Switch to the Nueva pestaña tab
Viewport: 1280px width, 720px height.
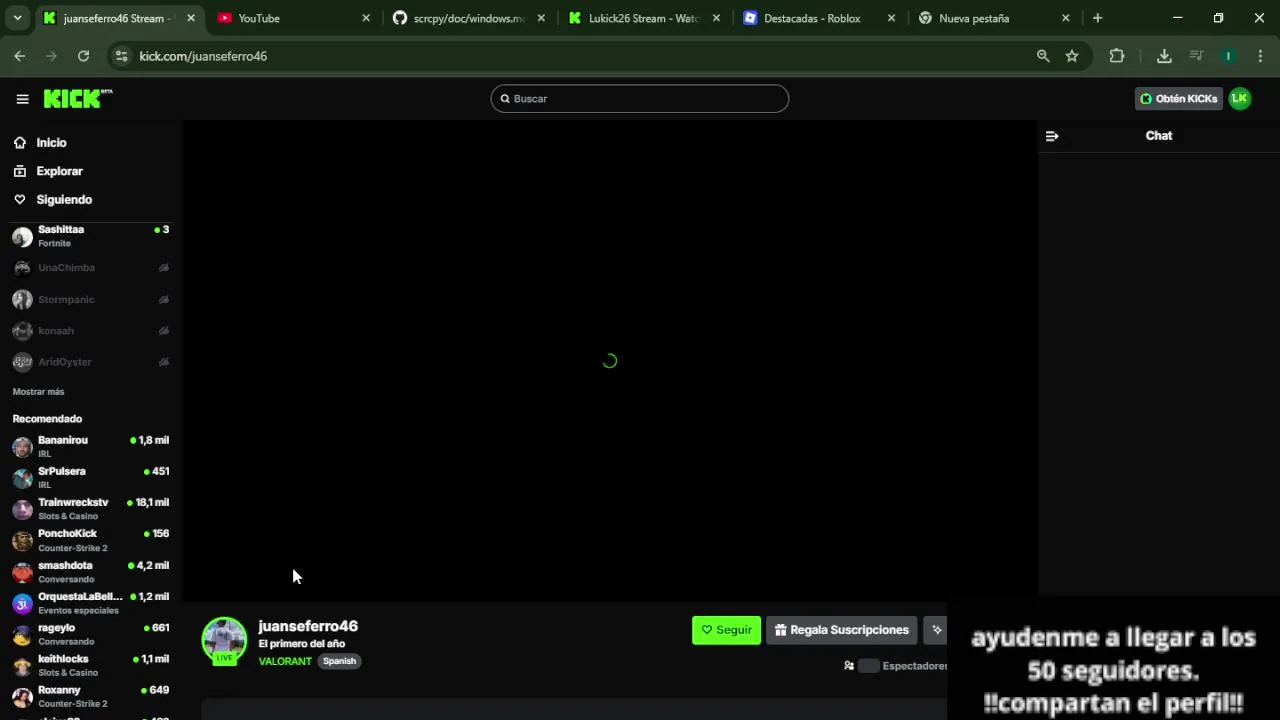[x=993, y=18]
